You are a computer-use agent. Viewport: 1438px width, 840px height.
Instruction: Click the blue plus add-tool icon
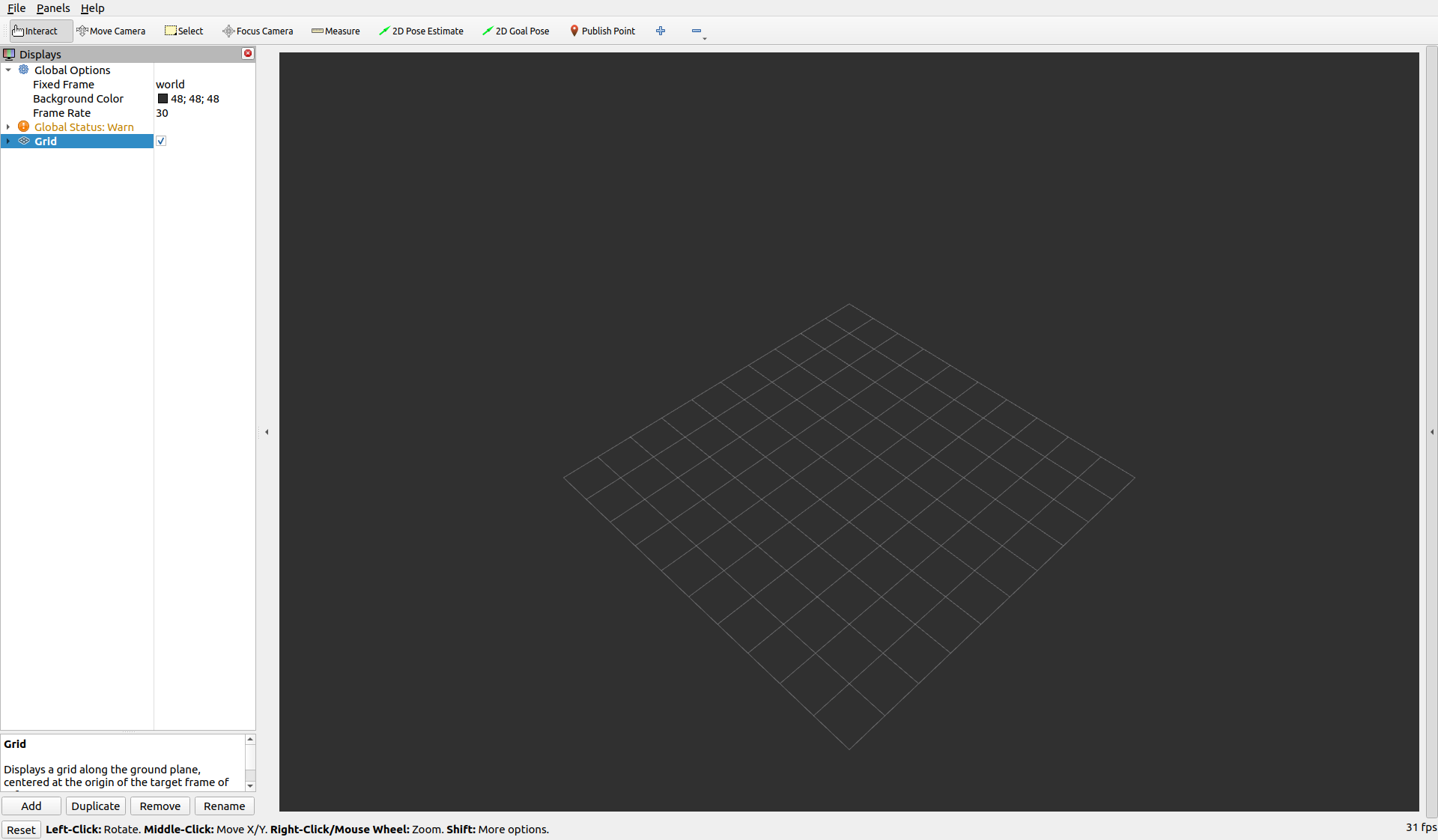tap(661, 31)
